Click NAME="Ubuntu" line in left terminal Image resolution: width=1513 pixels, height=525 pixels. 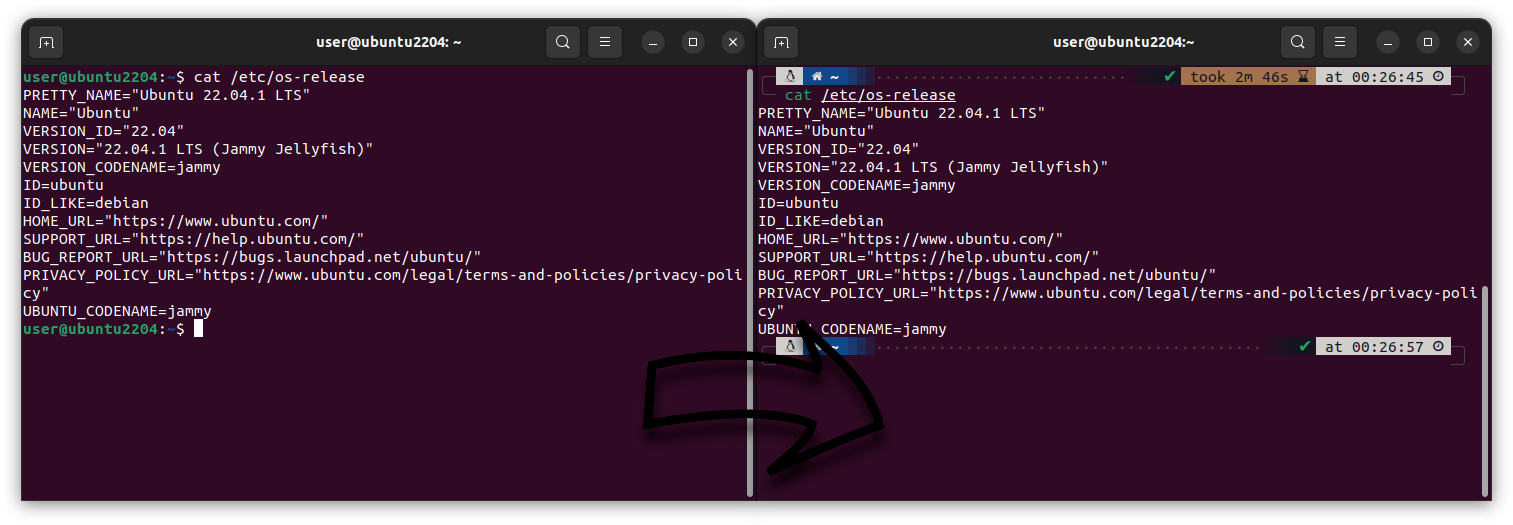[81, 113]
